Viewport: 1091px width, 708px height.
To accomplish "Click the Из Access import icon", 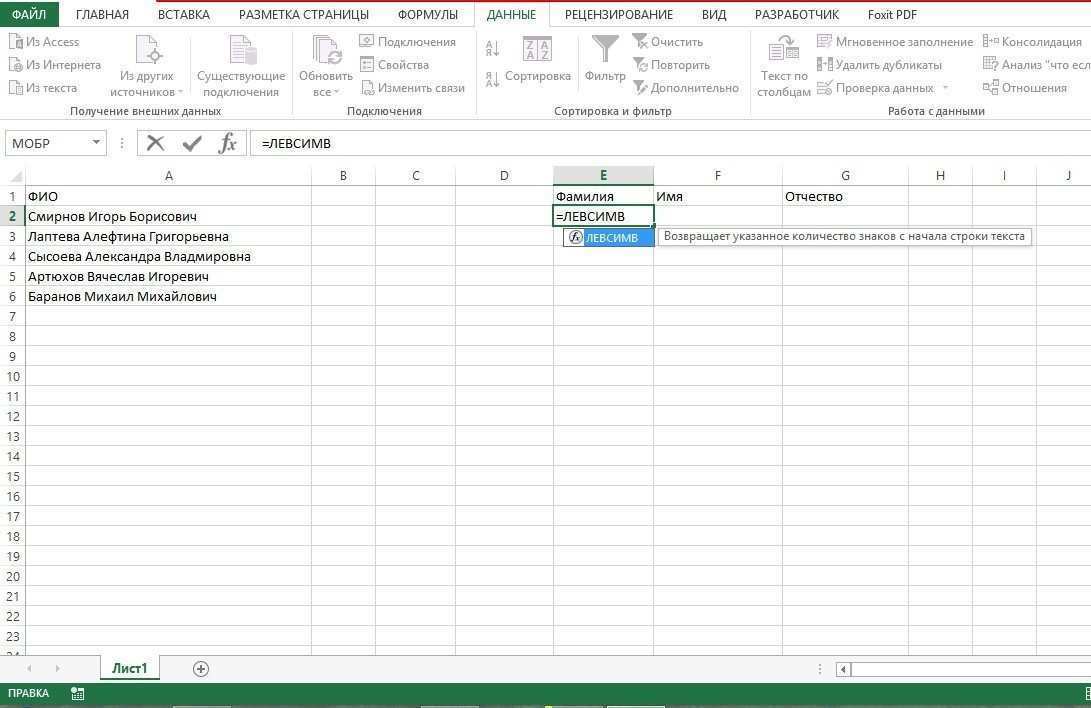I will click(x=15, y=41).
